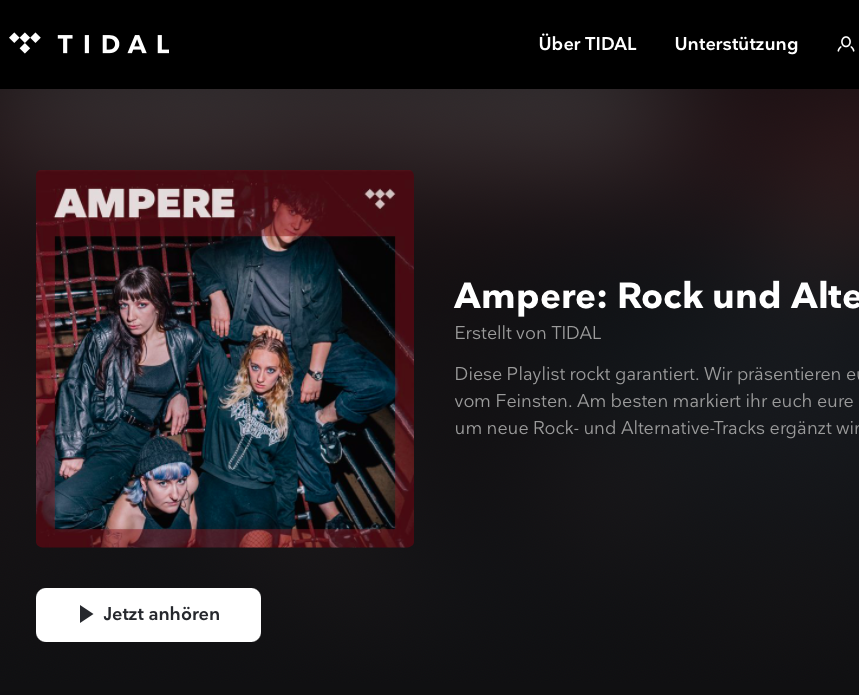Click the small TIDAL logo on cover art

[380, 198]
